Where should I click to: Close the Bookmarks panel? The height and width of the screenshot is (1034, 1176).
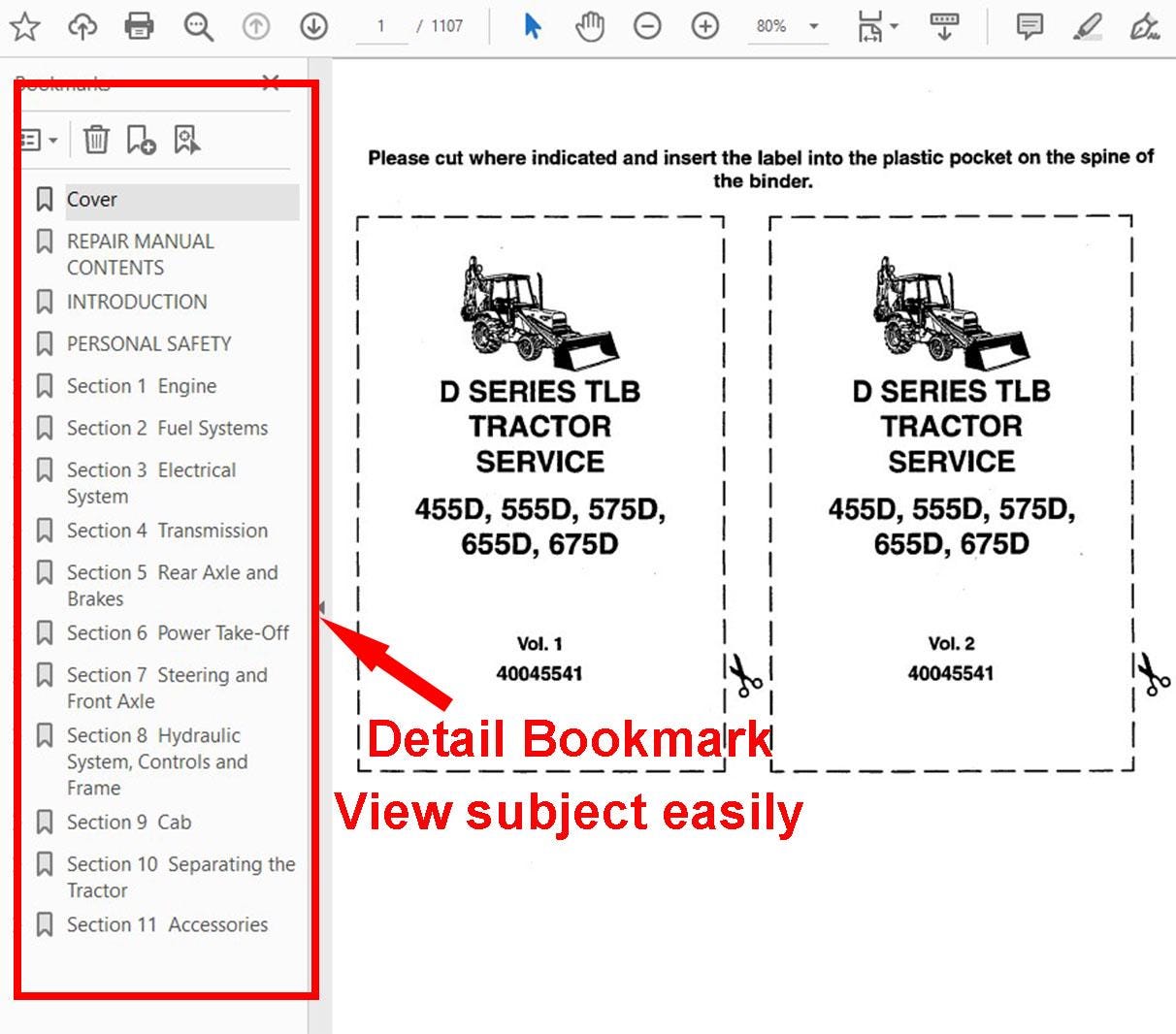click(x=271, y=82)
